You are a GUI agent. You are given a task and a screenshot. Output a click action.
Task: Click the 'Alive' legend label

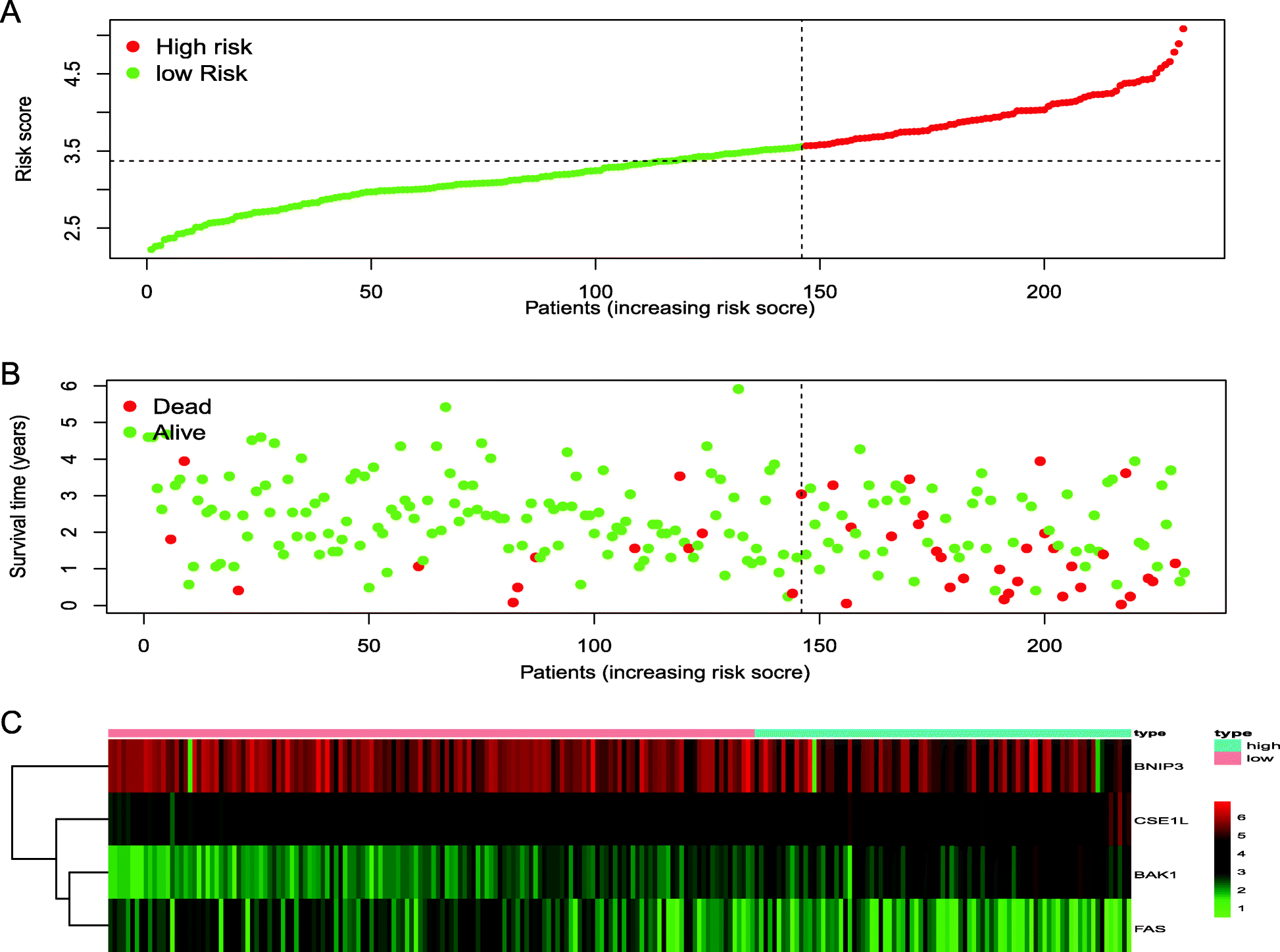coord(180,433)
